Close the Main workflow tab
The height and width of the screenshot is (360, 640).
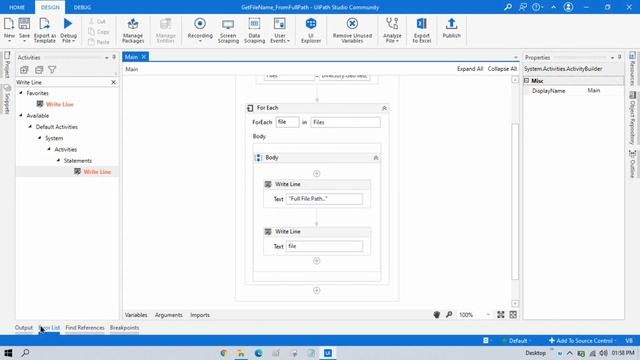click(144, 57)
